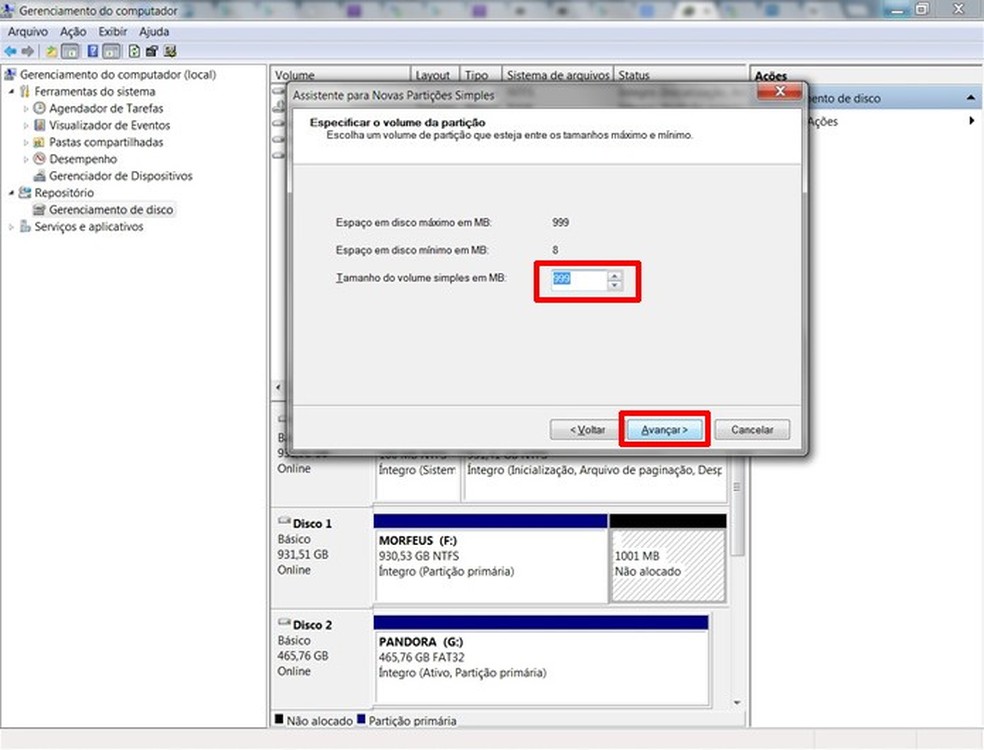The image size is (984, 750).
Task: Click the Up one level folder icon
Action: 52,51
